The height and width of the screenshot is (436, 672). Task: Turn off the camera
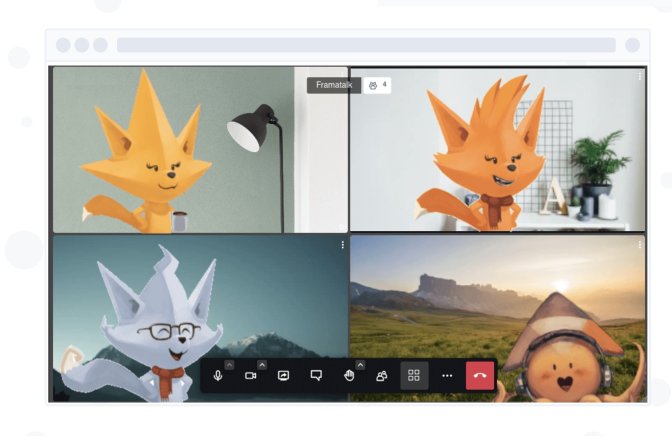251,376
